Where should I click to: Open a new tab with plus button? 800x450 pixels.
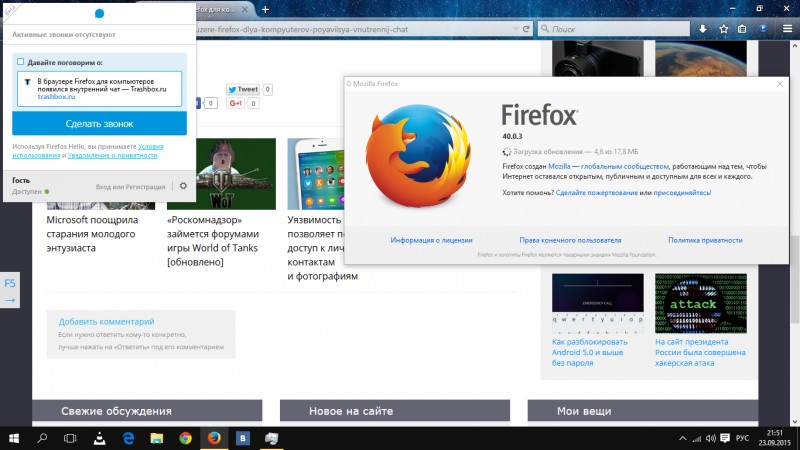coord(265,8)
